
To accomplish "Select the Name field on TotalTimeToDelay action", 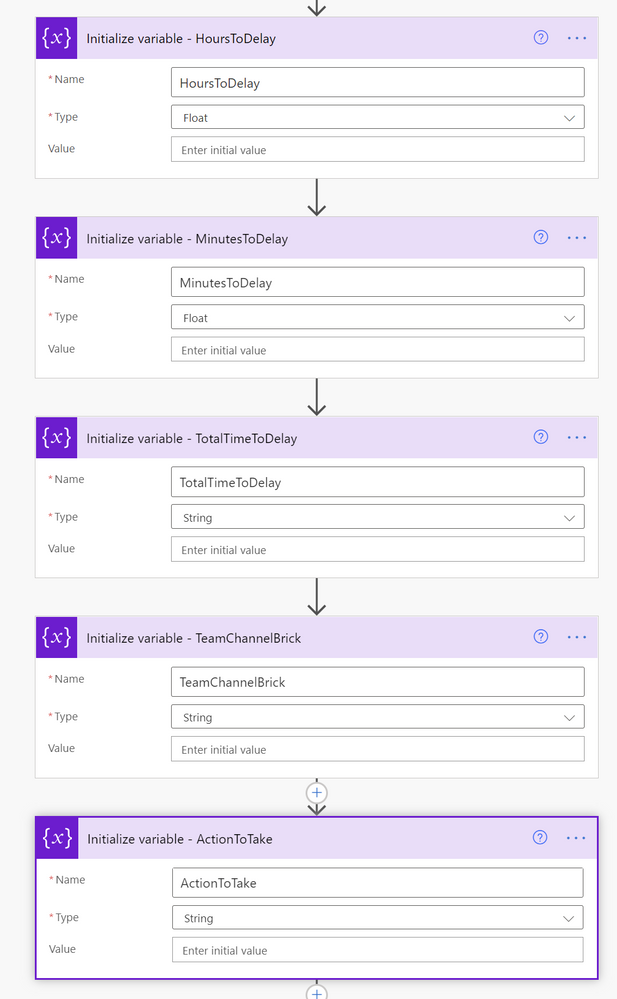I will point(377,481).
